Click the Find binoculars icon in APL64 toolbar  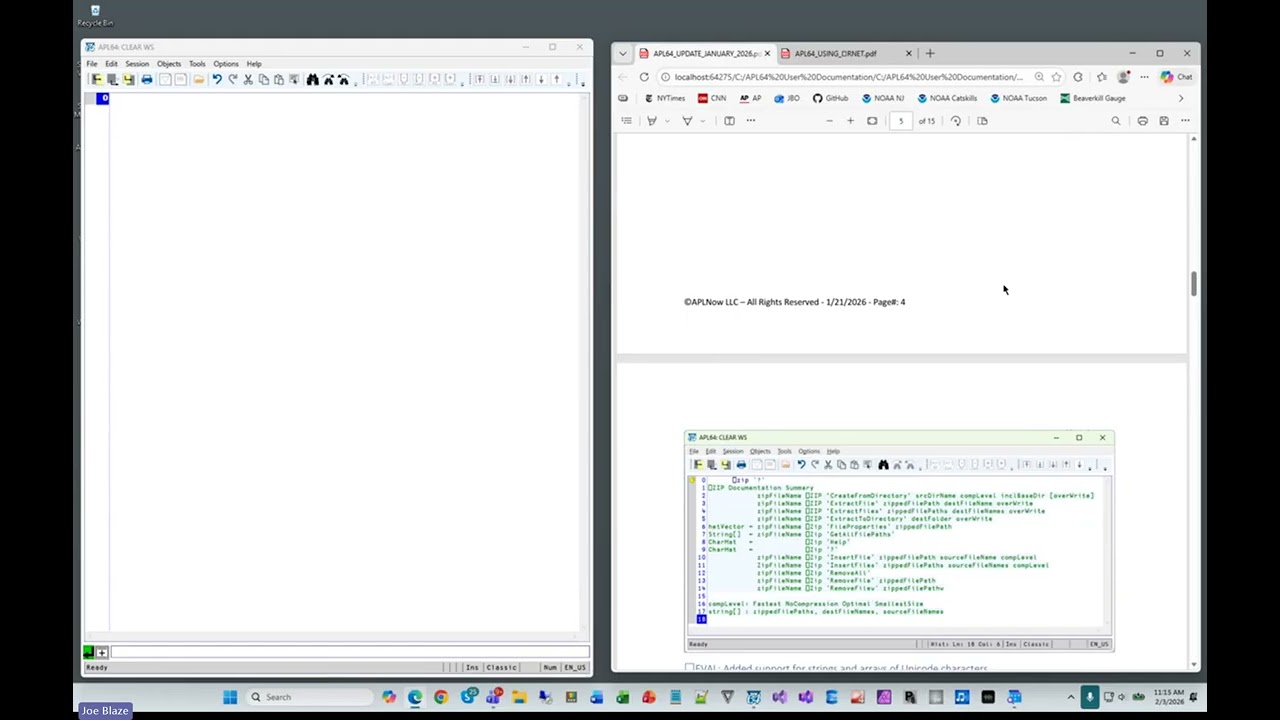tap(313, 79)
